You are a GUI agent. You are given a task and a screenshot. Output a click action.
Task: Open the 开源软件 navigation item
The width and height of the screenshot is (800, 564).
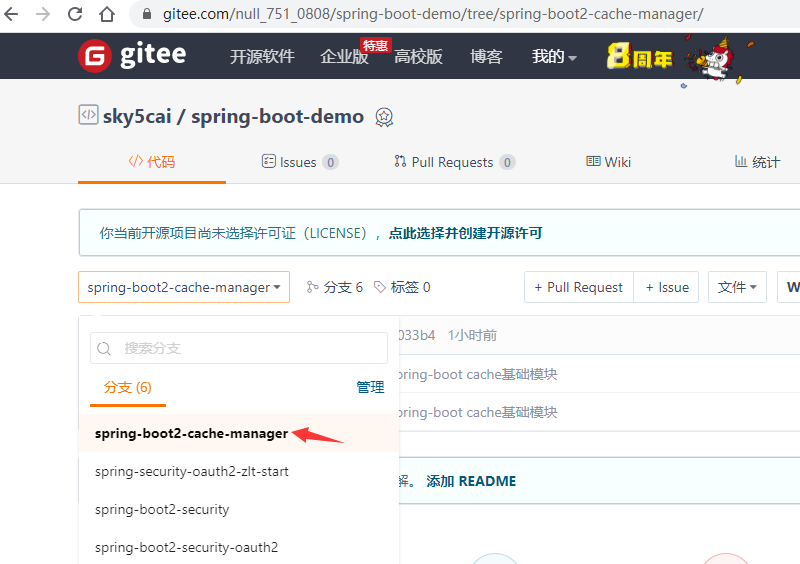point(262,56)
